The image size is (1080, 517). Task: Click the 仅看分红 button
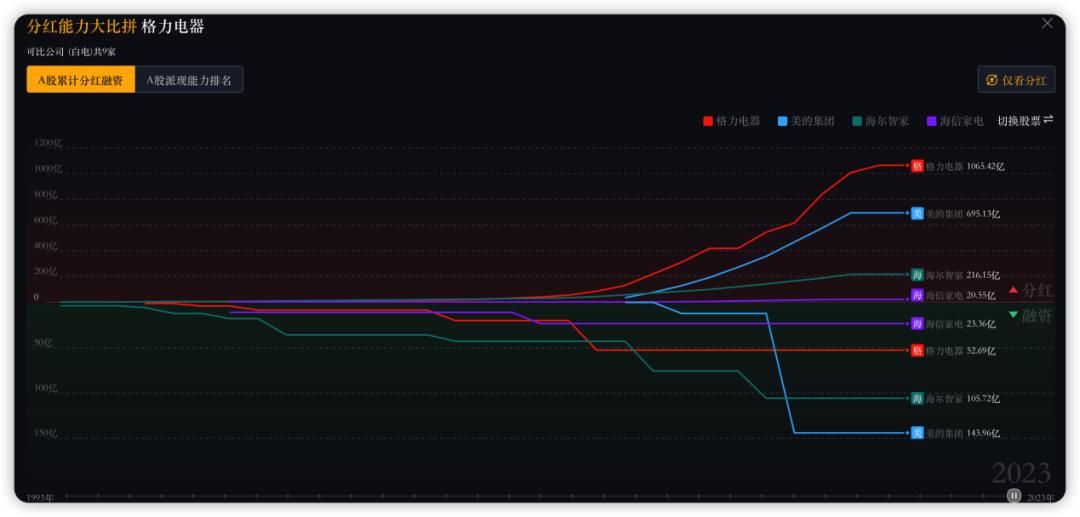tap(1016, 80)
